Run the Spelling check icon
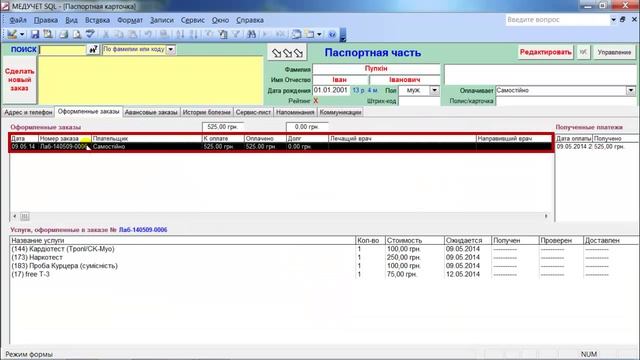The width and height of the screenshot is (640, 360). pyautogui.click(x=90, y=34)
